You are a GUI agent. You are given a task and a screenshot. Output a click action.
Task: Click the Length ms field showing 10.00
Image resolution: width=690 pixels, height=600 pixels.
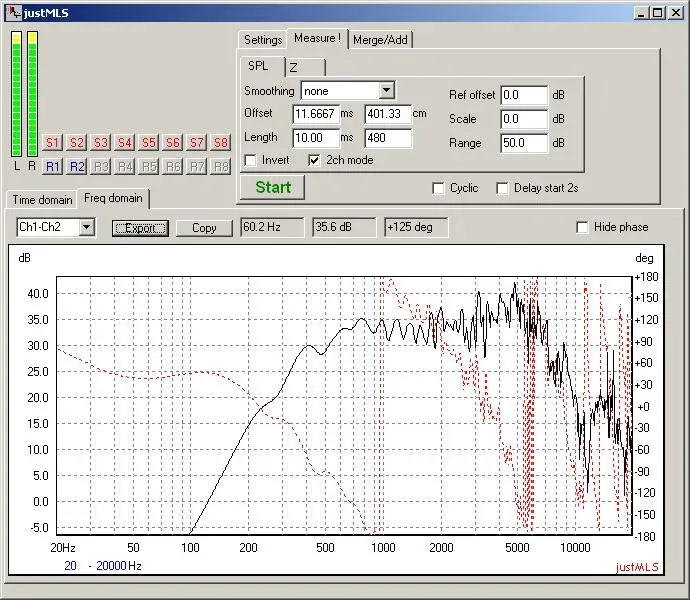click(316, 138)
